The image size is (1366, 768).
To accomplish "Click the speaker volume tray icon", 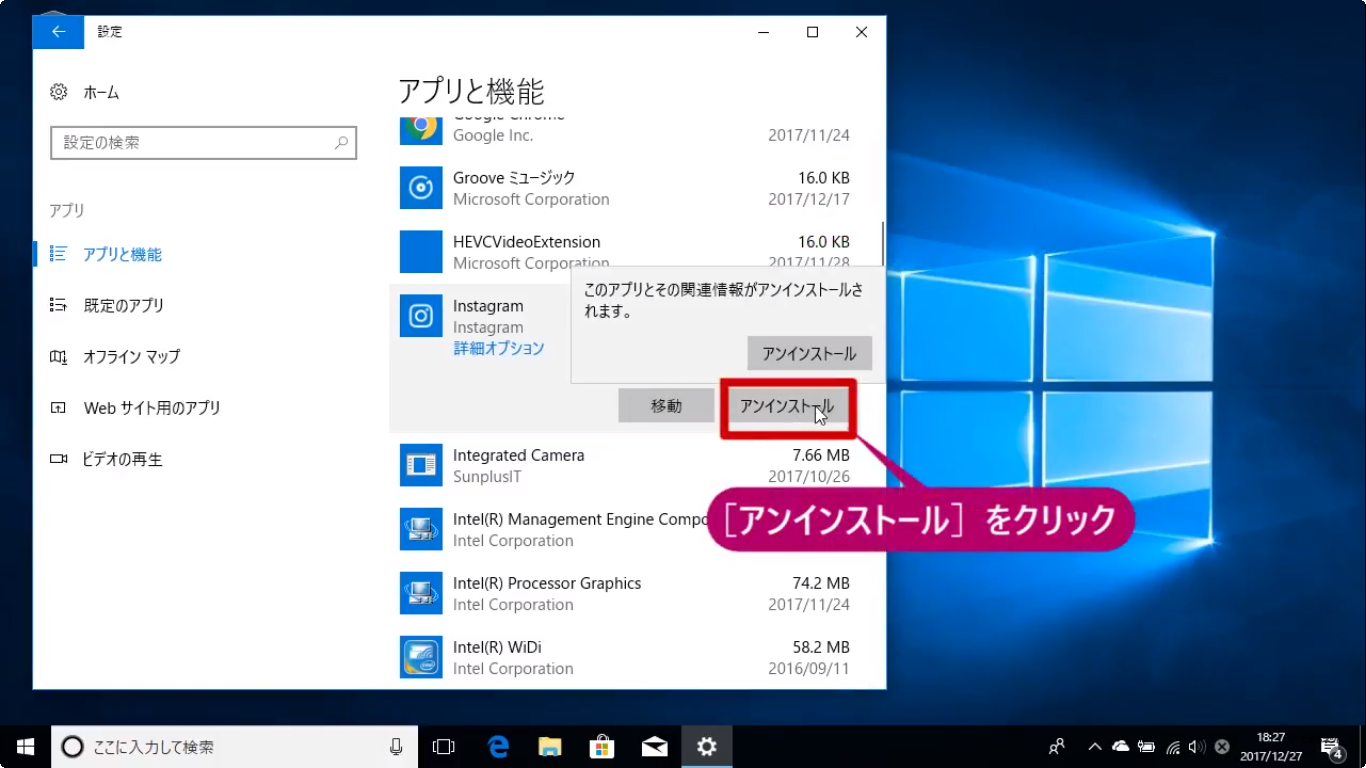I will [1197, 746].
